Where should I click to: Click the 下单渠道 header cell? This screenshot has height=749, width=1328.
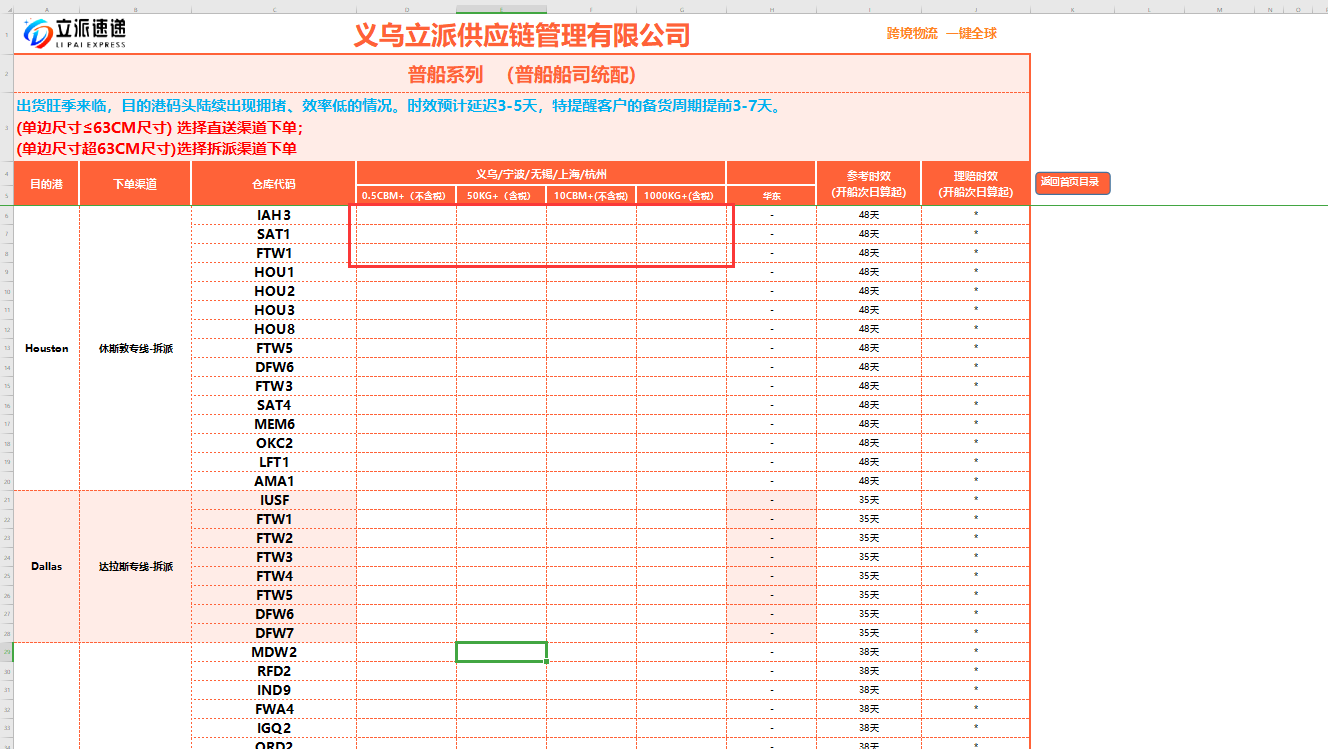point(135,184)
